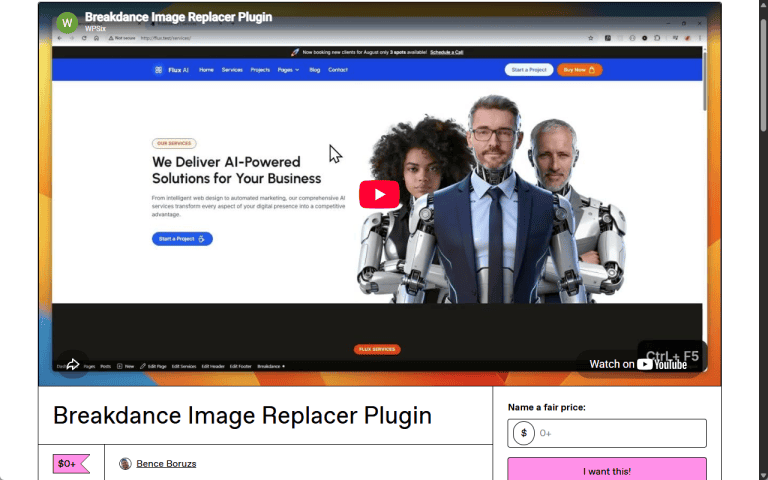Click the browser back arrow shown in the video
768x480 pixels.
(60, 38)
